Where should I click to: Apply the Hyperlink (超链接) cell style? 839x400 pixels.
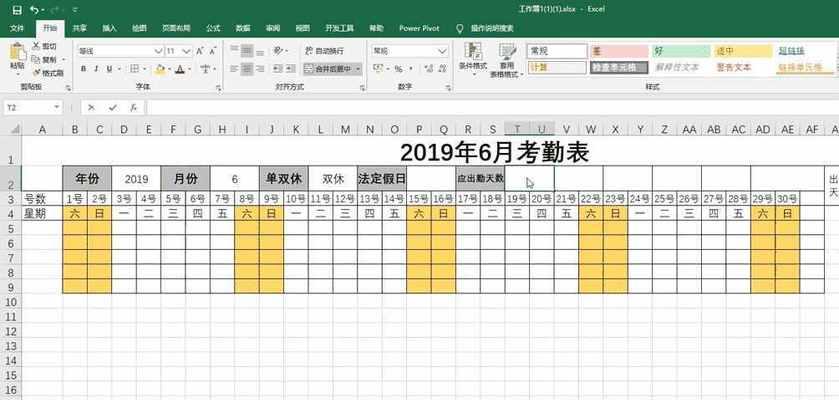point(805,51)
